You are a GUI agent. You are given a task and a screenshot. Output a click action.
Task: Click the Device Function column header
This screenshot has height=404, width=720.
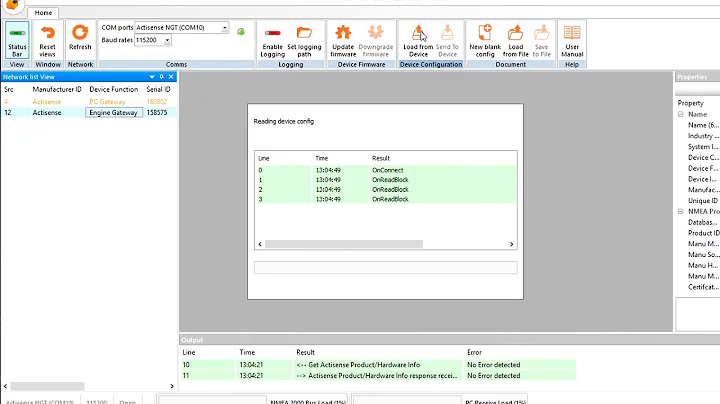pyautogui.click(x=113, y=89)
